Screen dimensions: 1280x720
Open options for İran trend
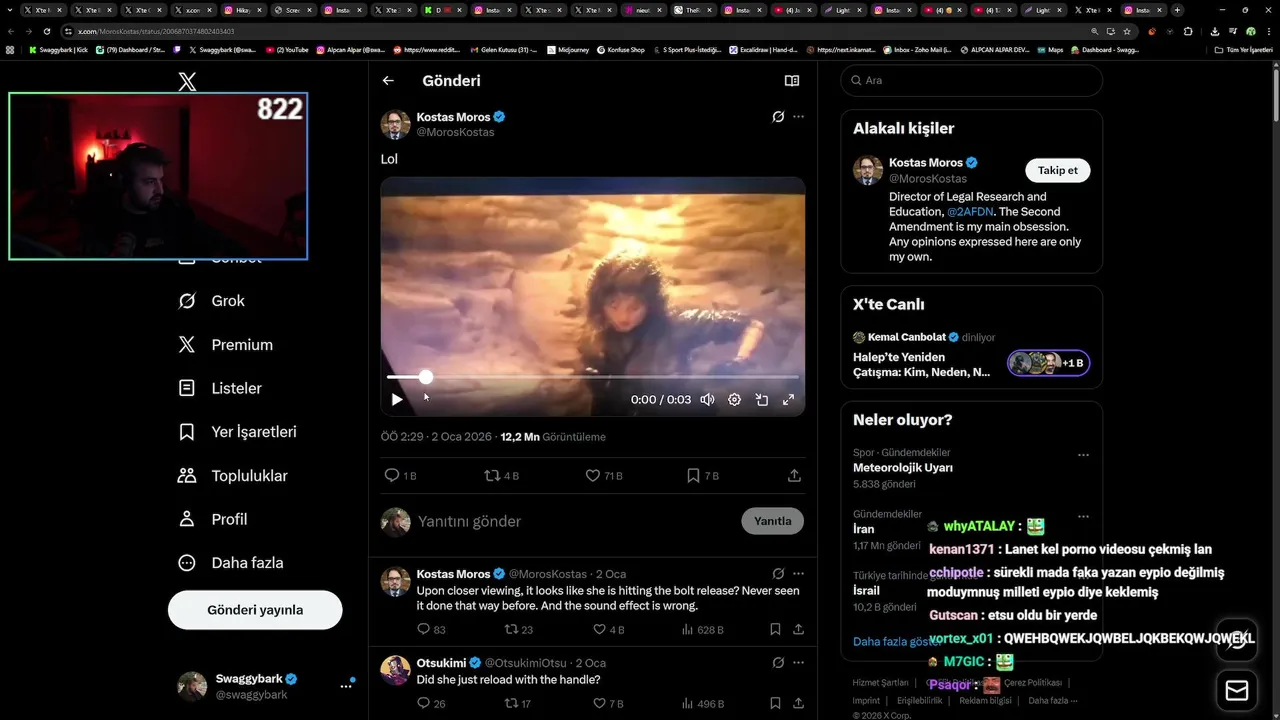coord(1083,517)
